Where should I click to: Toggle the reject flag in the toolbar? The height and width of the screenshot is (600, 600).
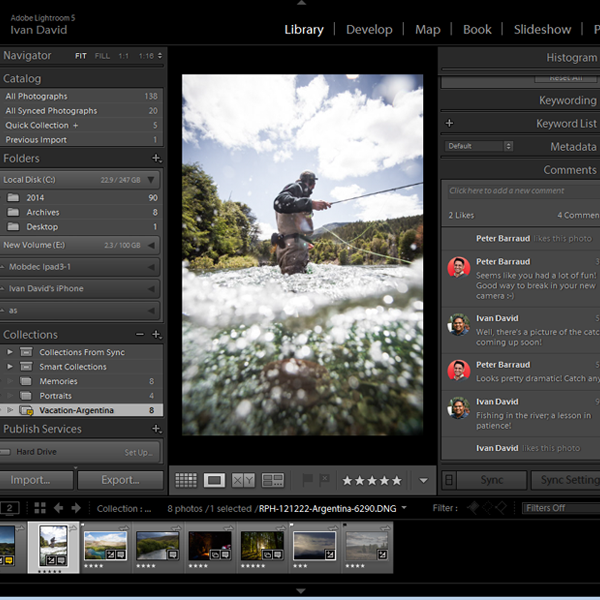[323, 480]
